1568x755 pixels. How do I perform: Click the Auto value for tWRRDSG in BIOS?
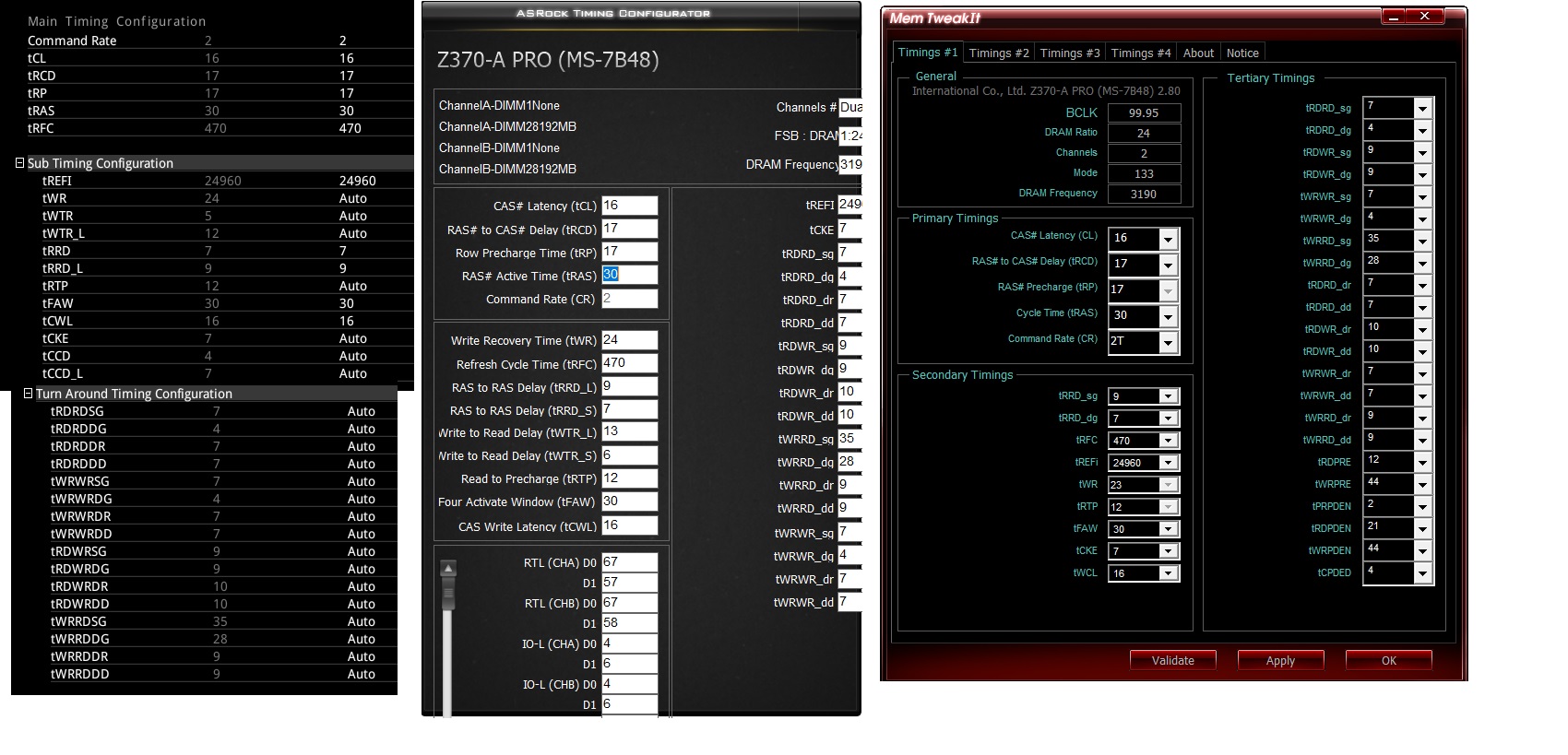coord(362,621)
